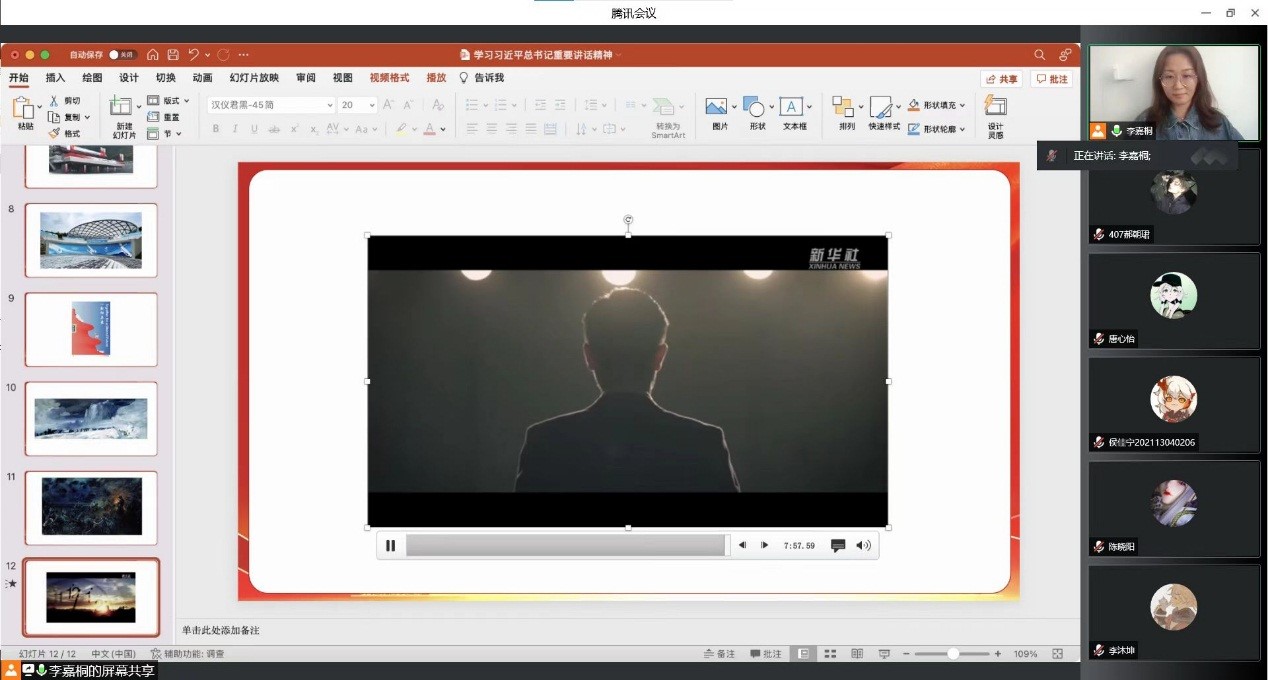Increase the font size with the larger A
Image resolution: width=1268 pixels, height=680 pixels.
(x=389, y=105)
